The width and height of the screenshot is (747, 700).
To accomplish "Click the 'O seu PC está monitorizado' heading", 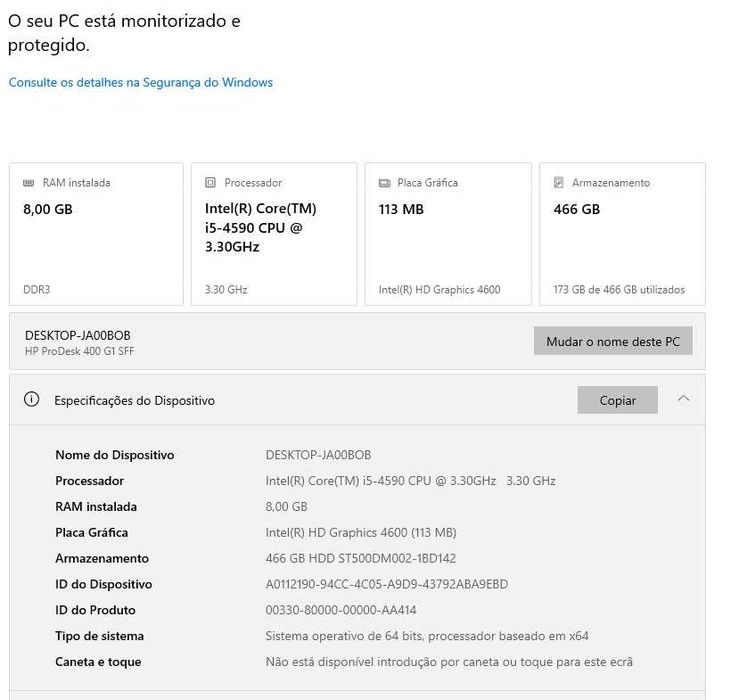I will (x=124, y=33).
